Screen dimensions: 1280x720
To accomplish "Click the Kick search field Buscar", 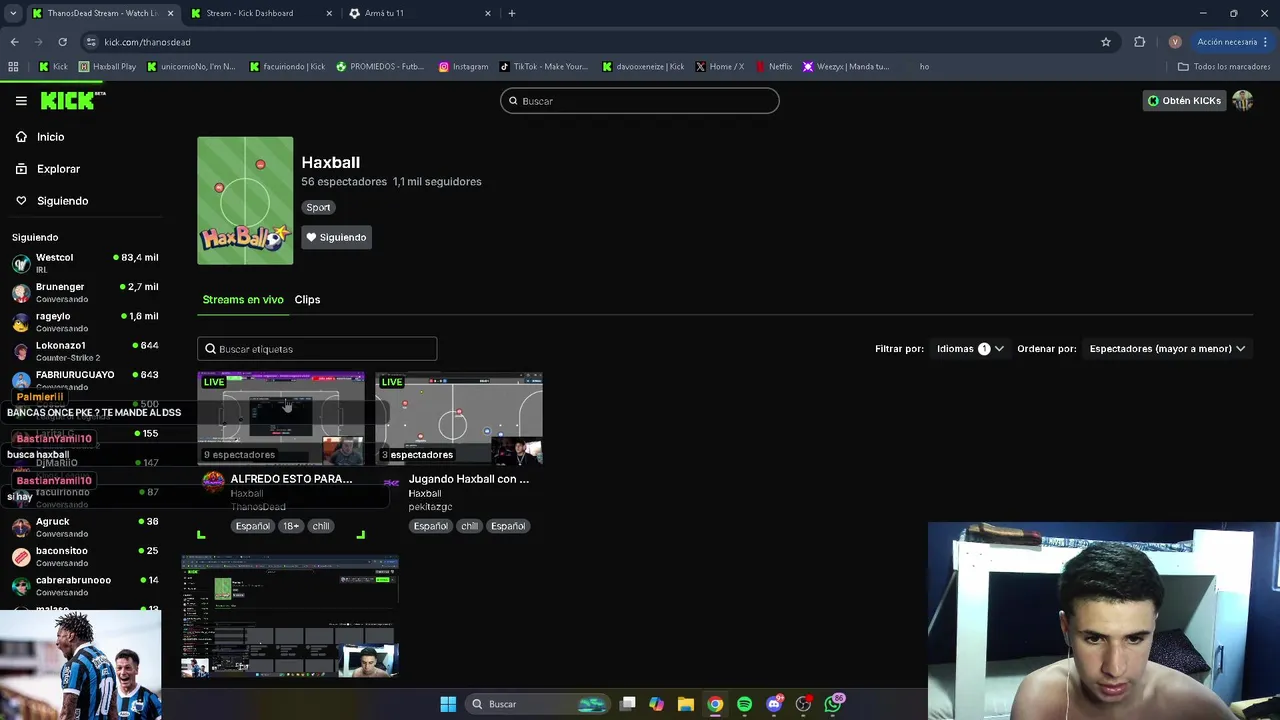I will 639,101.
